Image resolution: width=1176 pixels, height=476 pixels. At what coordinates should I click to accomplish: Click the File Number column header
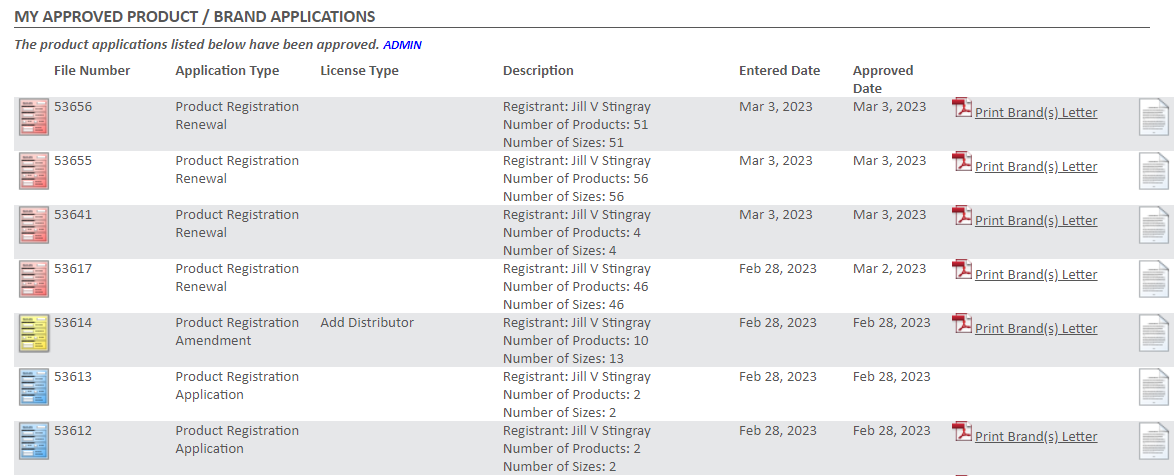coord(92,70)
